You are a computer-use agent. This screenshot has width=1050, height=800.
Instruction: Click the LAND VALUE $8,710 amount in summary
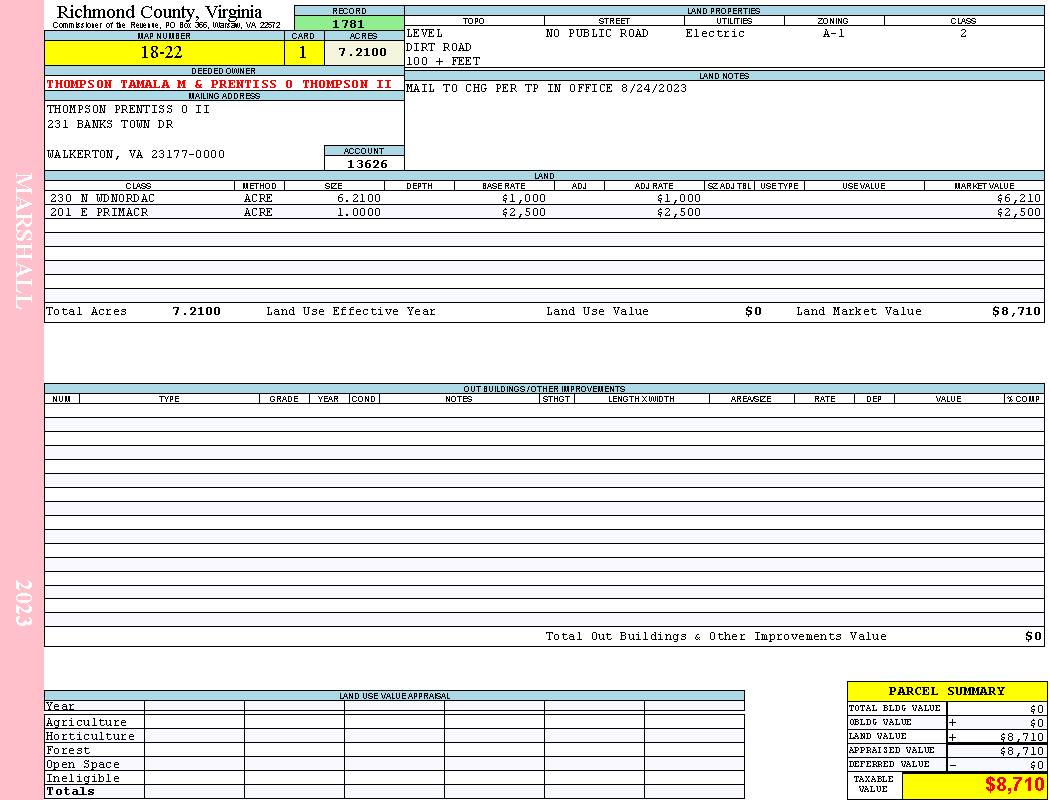click(1022, 737)
